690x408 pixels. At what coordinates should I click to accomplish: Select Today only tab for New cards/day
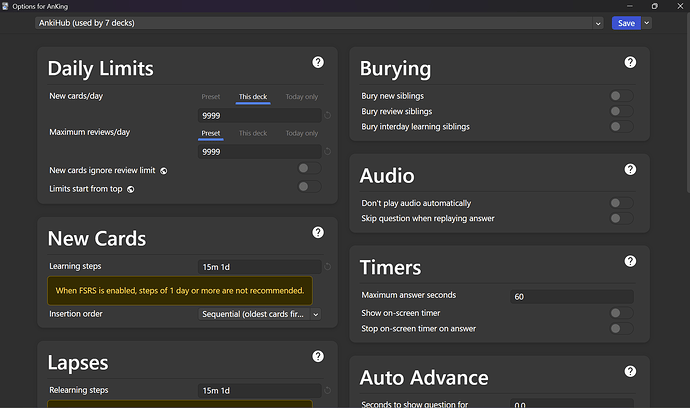coord(301,97)
